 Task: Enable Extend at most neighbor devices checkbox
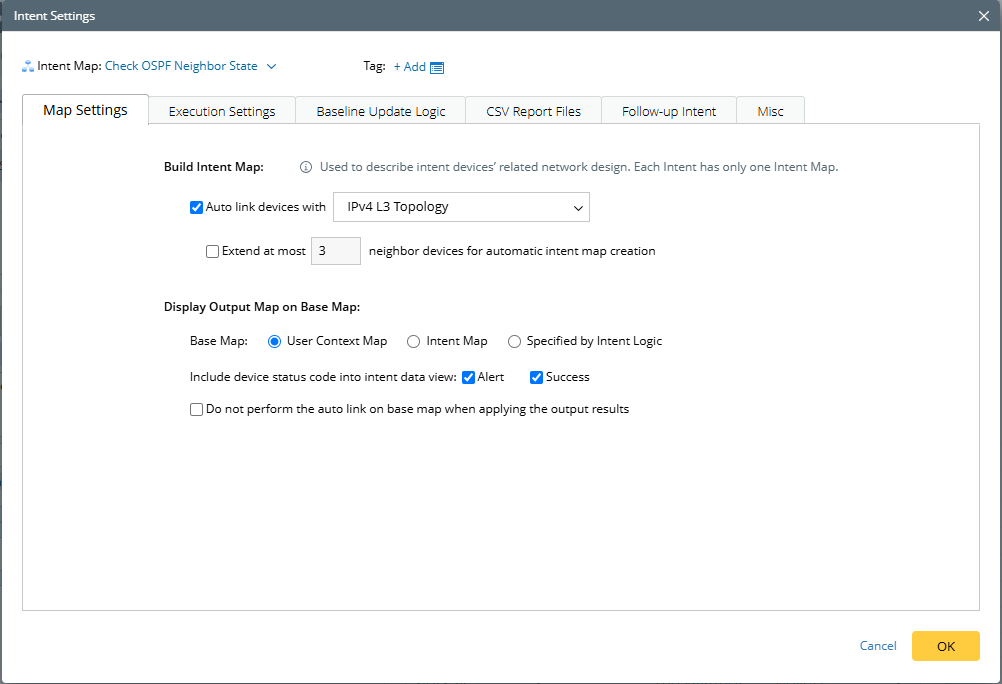212,251
